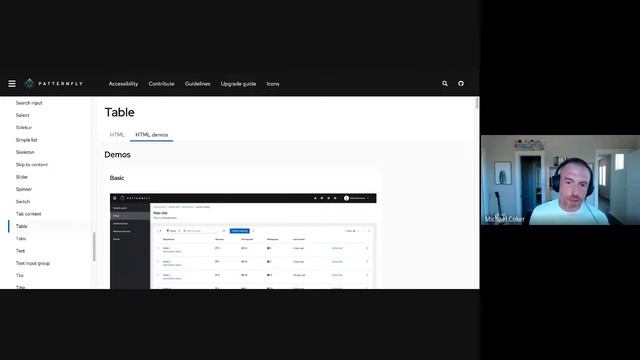This screenshot has height=360, width=640.
Task: Go to Spinner in sidebar
Action: click(x=24, y=189)
